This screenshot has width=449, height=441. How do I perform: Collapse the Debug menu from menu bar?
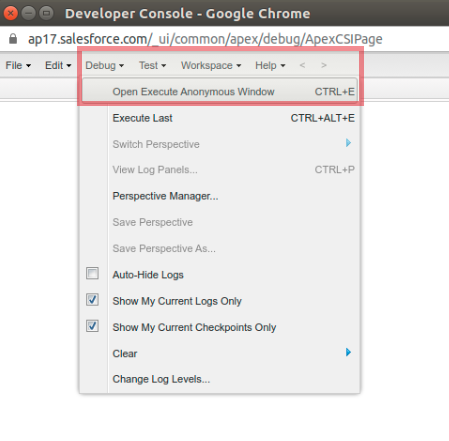point(104,65)
